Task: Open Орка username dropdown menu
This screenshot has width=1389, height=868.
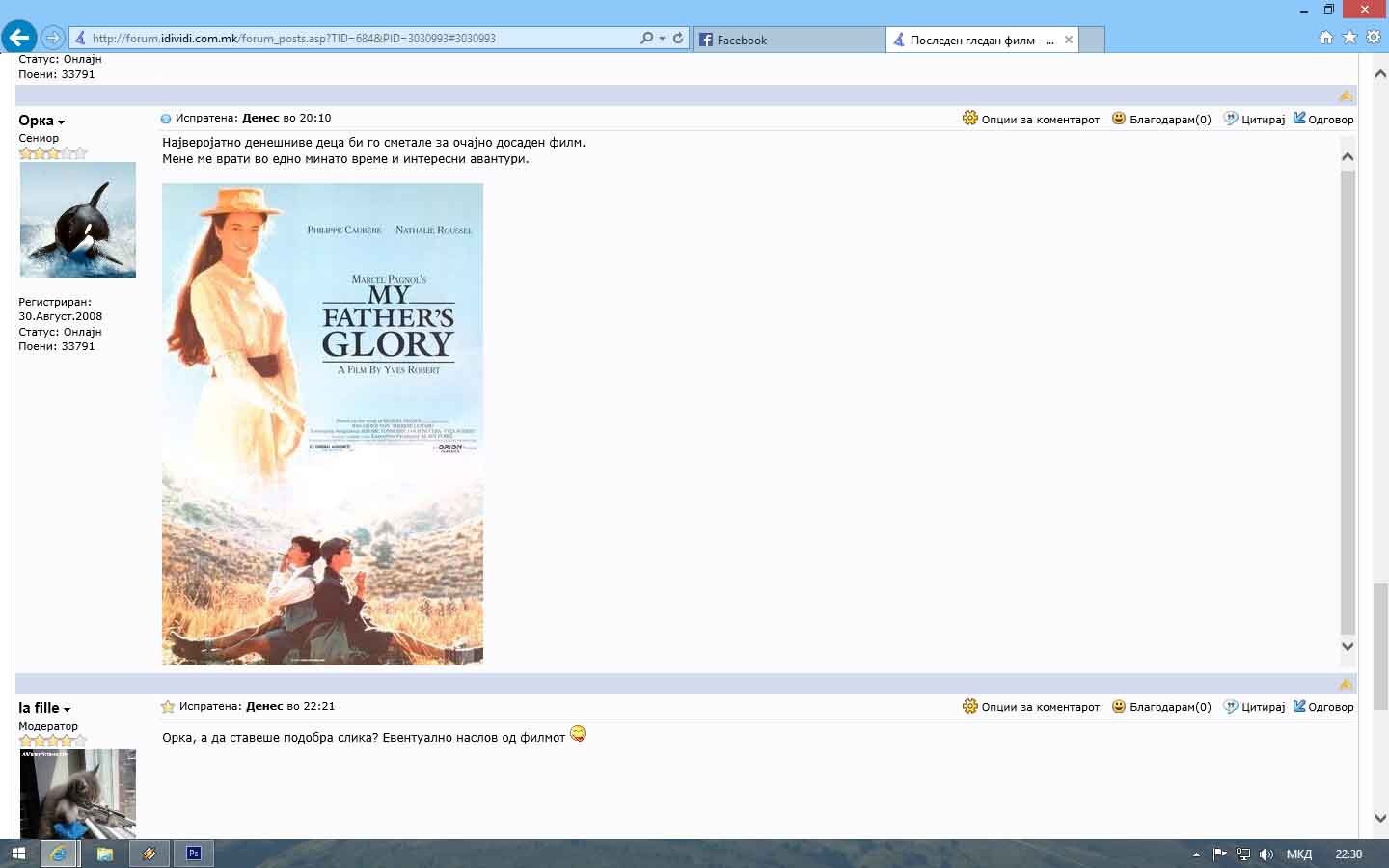Action: [41, 121]
